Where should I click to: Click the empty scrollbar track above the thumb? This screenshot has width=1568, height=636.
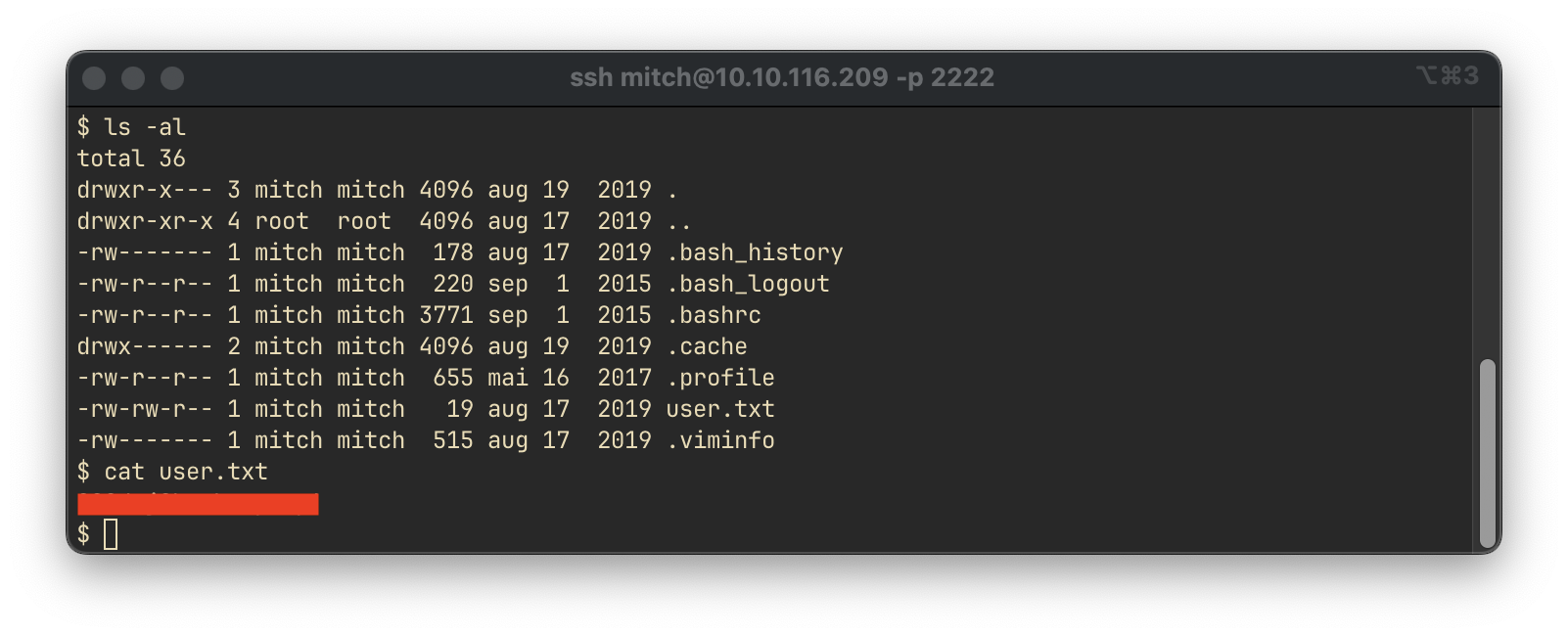pos(1488,233)
